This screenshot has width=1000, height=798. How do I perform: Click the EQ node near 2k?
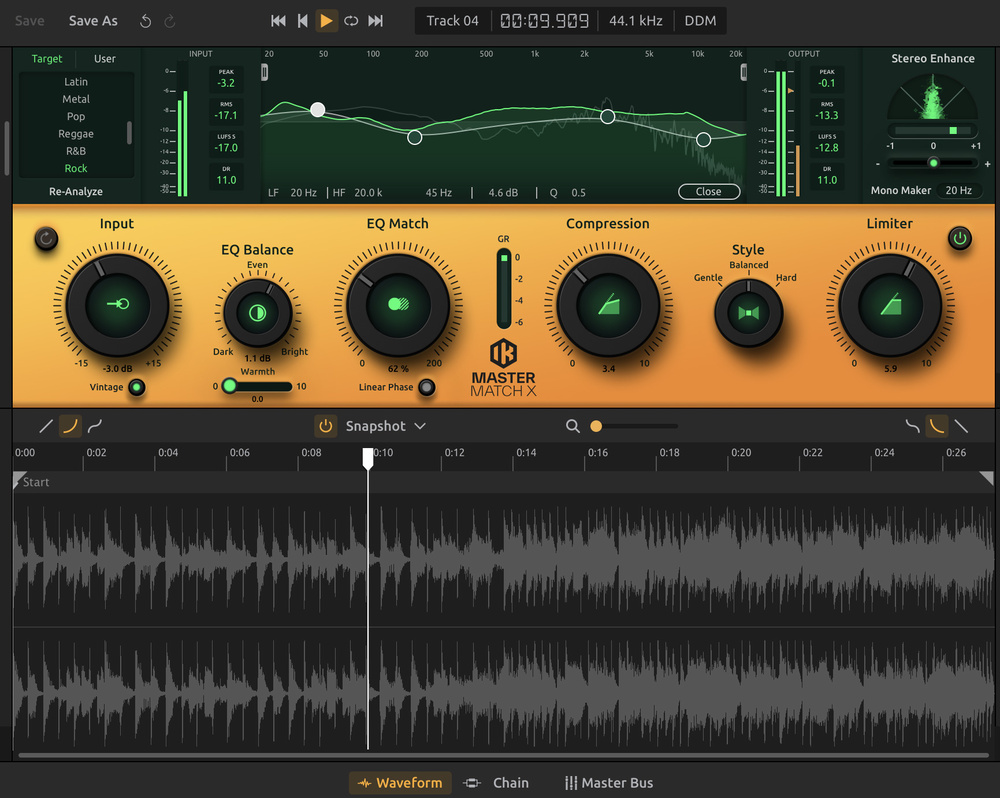click(x=608, y=117)
